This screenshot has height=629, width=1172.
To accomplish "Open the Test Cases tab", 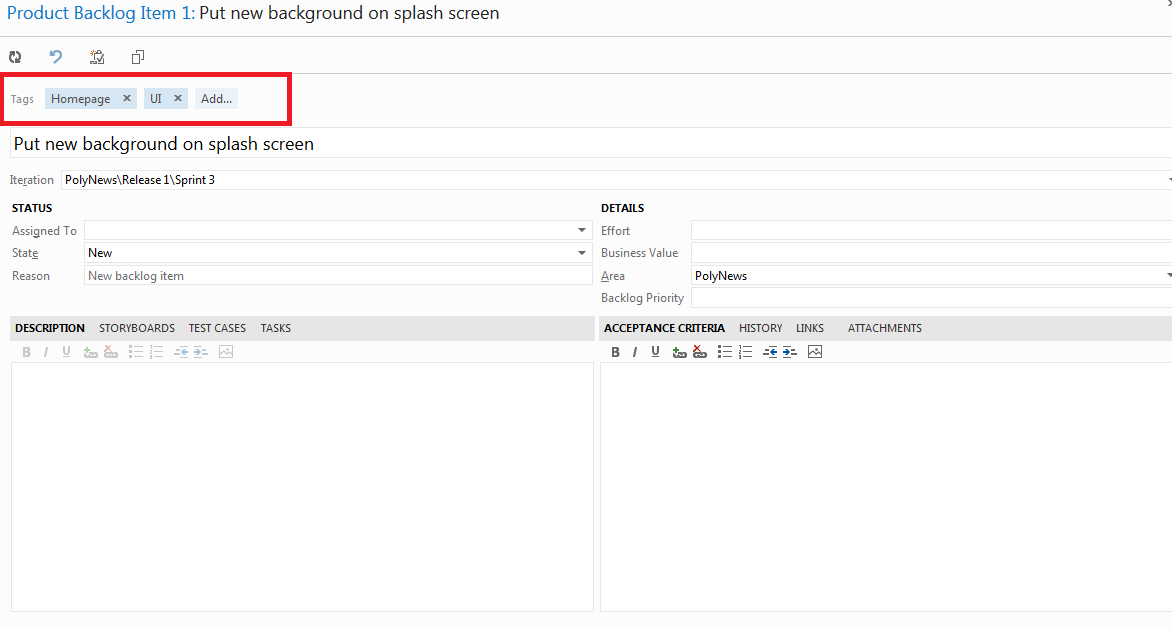I will [x=217, y=328].
